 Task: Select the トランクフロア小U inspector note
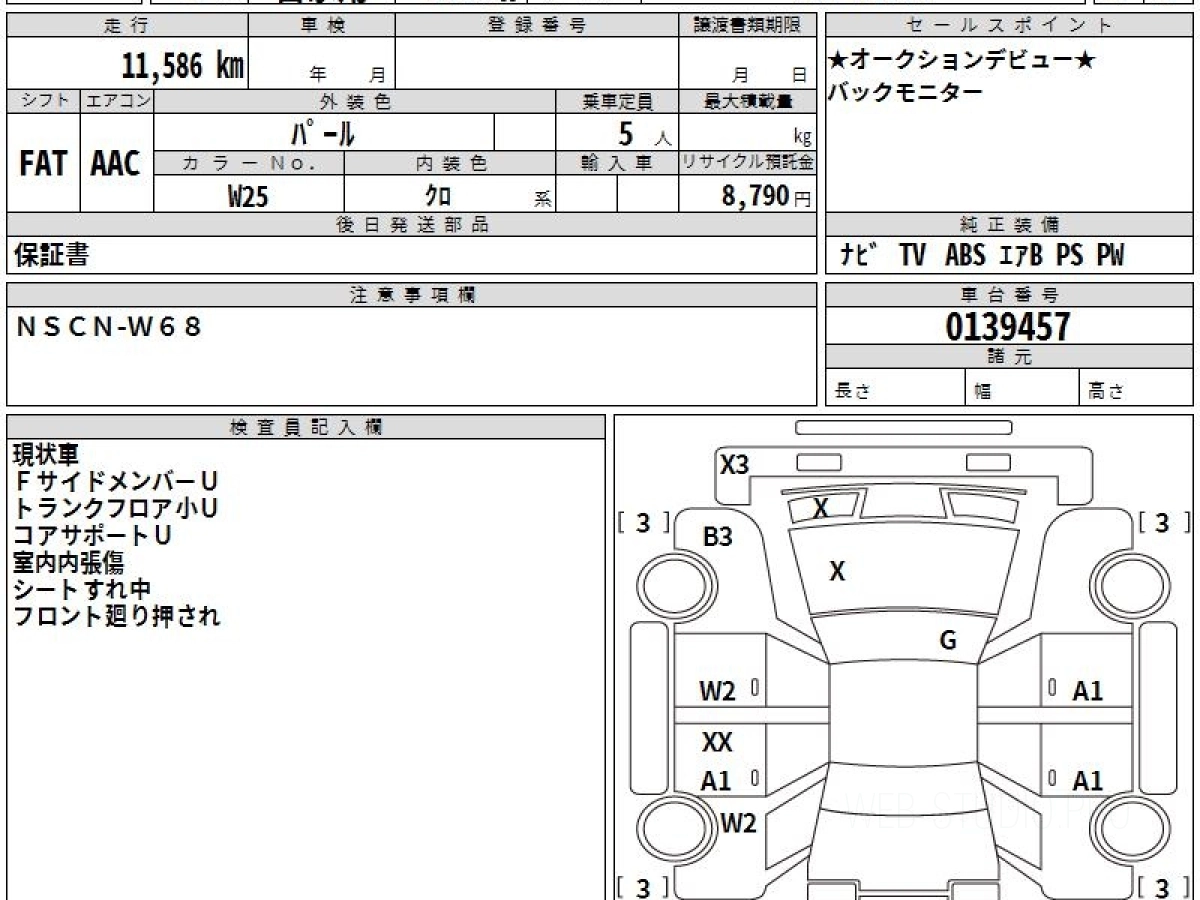tap(116, 509)
